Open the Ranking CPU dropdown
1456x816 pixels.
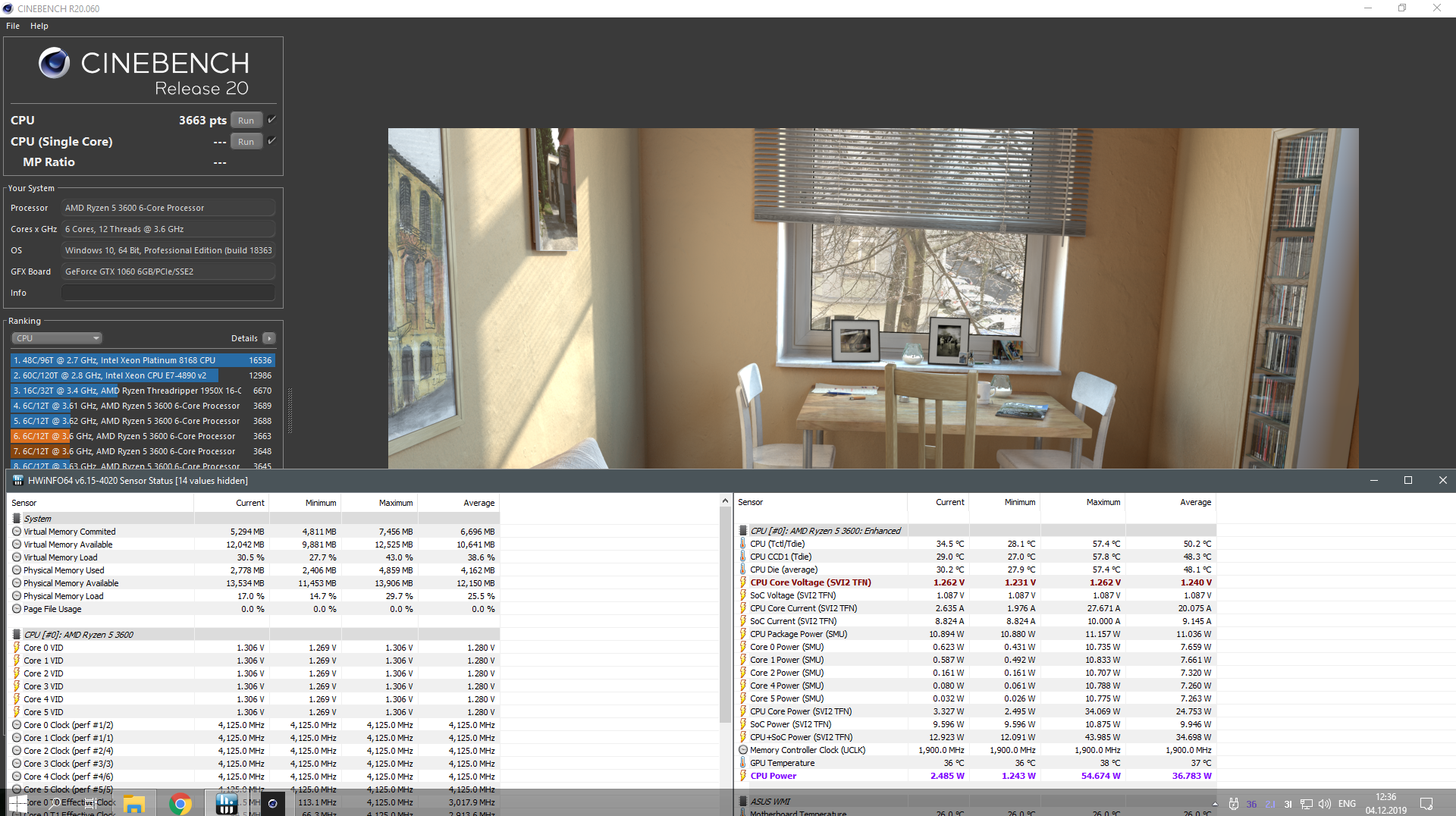pyautogui.click(x=57, y=338)
